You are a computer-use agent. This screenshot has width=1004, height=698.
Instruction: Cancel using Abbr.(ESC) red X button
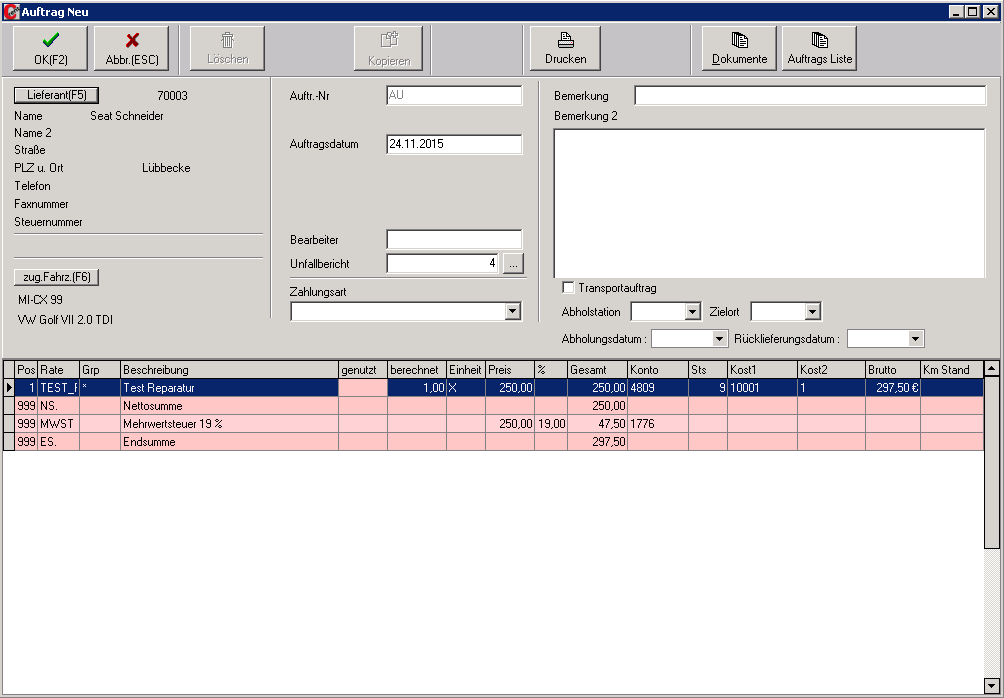(131, 48)
